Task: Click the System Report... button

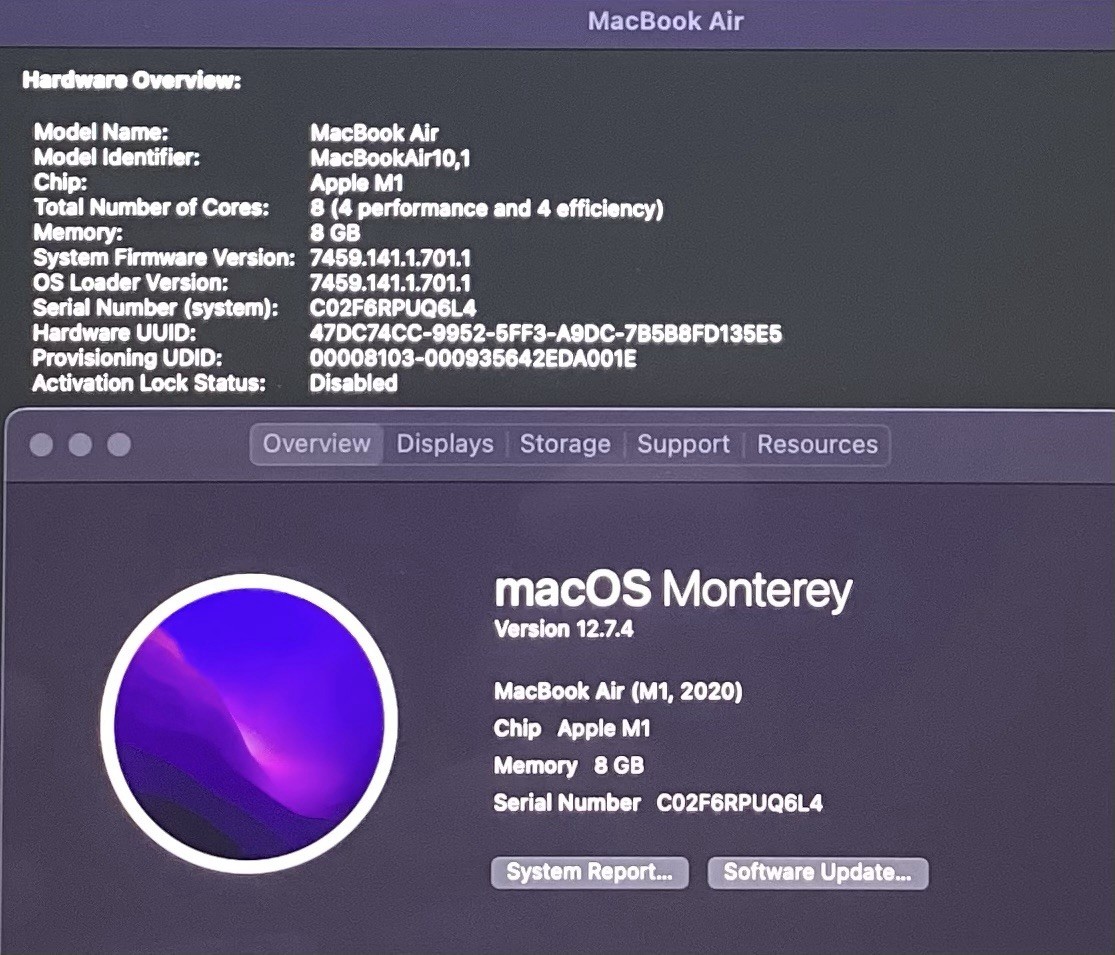Action: click(x=589, y=873)
